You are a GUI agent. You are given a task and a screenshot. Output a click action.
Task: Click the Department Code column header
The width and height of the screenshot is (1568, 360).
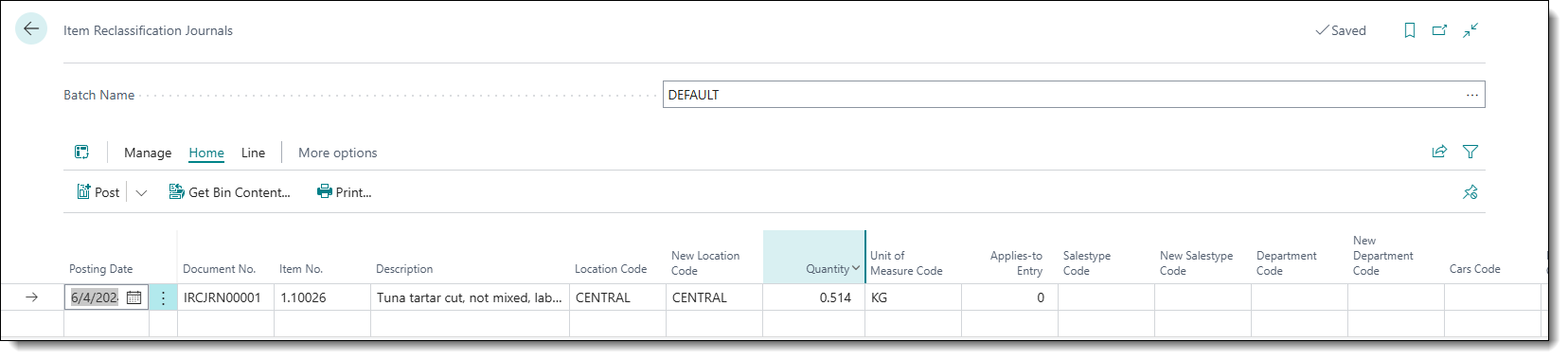1287,263
